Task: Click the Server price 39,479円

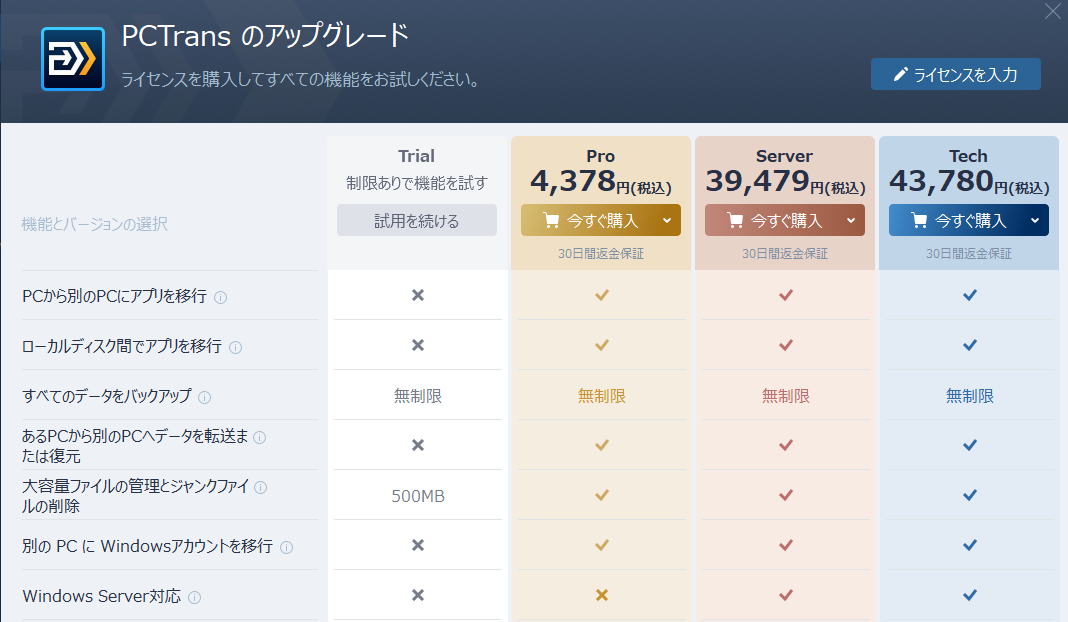Action: [785, 182]
